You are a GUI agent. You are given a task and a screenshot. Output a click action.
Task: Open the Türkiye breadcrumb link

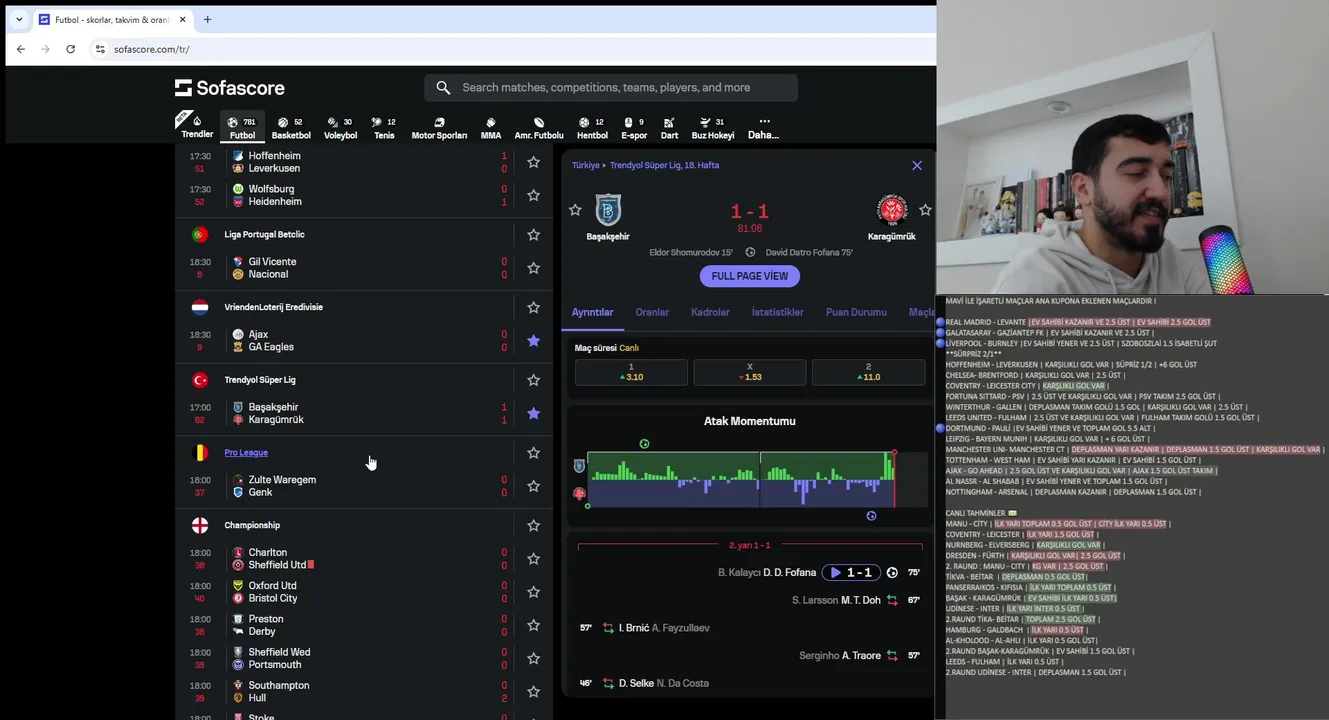[x=585, y=165]
